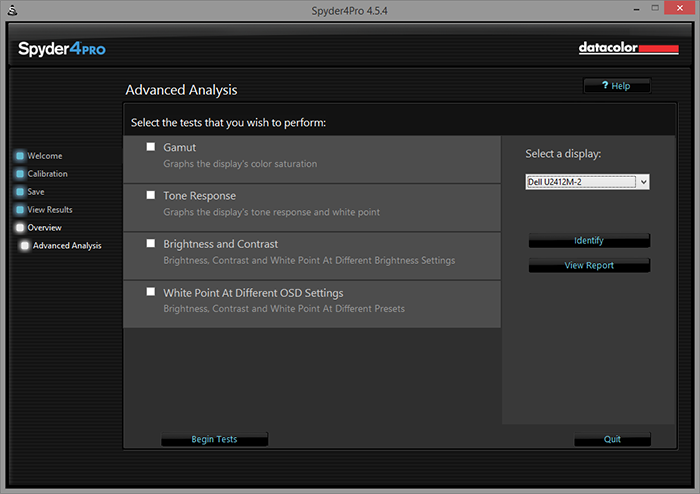Viewport: 700px width, 494px height.
Task: Click the datacolor logo
Action: 628,48
